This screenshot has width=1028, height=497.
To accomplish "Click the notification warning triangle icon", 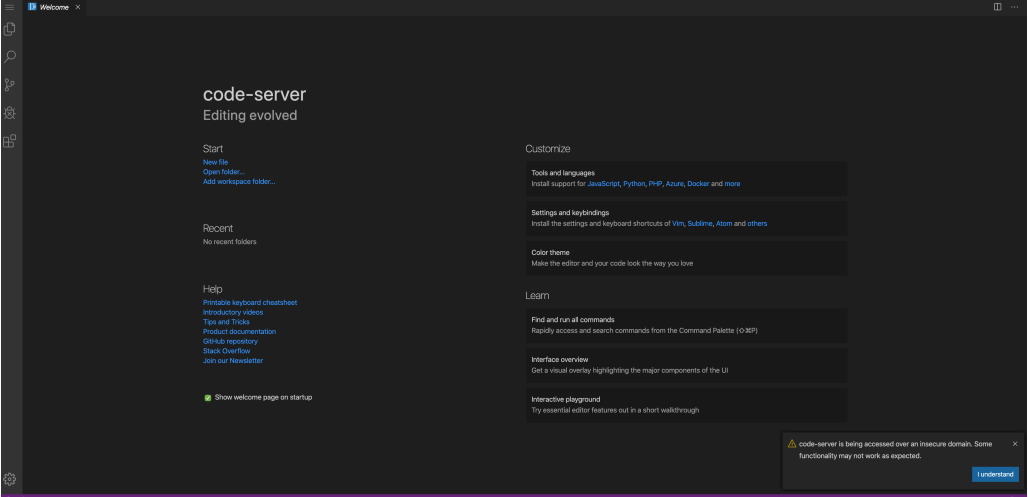I will coord(792,444).
